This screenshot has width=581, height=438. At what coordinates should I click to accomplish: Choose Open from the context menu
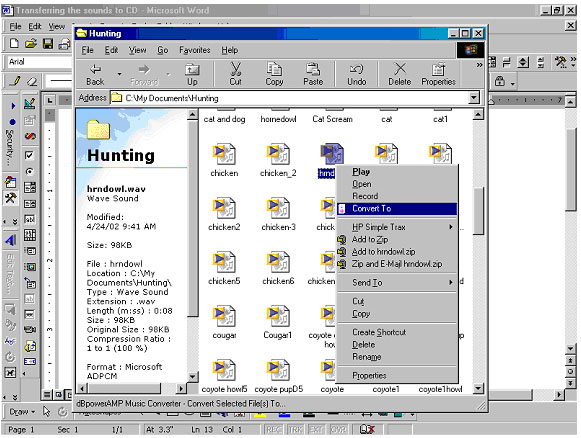pos(397,184)
